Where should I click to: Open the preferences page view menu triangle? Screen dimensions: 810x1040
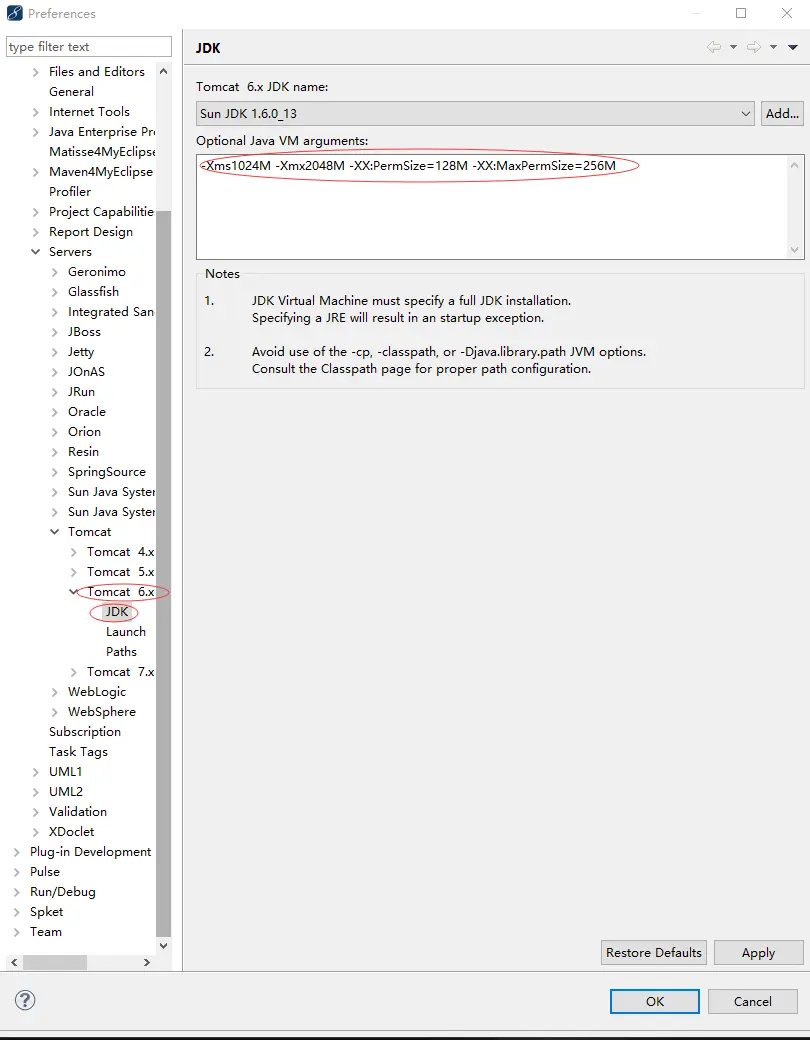(793, 47)
